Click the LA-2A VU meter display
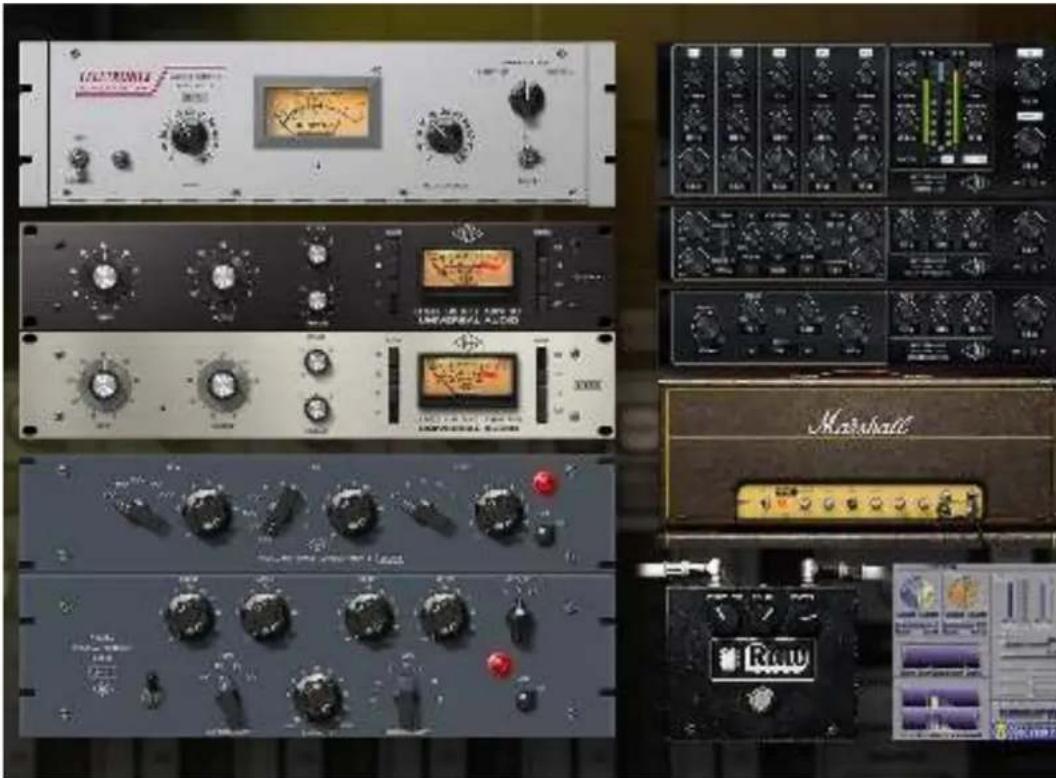The height and width of the screenshot is (778, 1056). (318, 112)
